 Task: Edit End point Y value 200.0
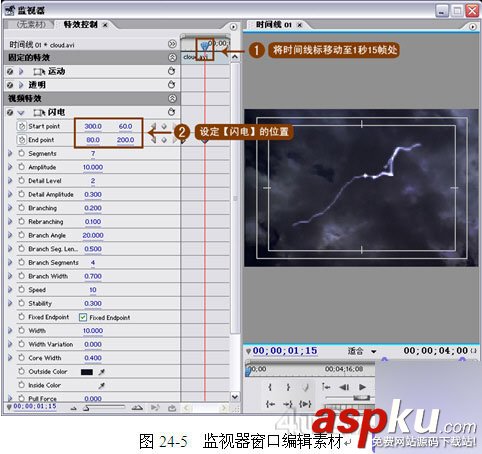(125, 140)
